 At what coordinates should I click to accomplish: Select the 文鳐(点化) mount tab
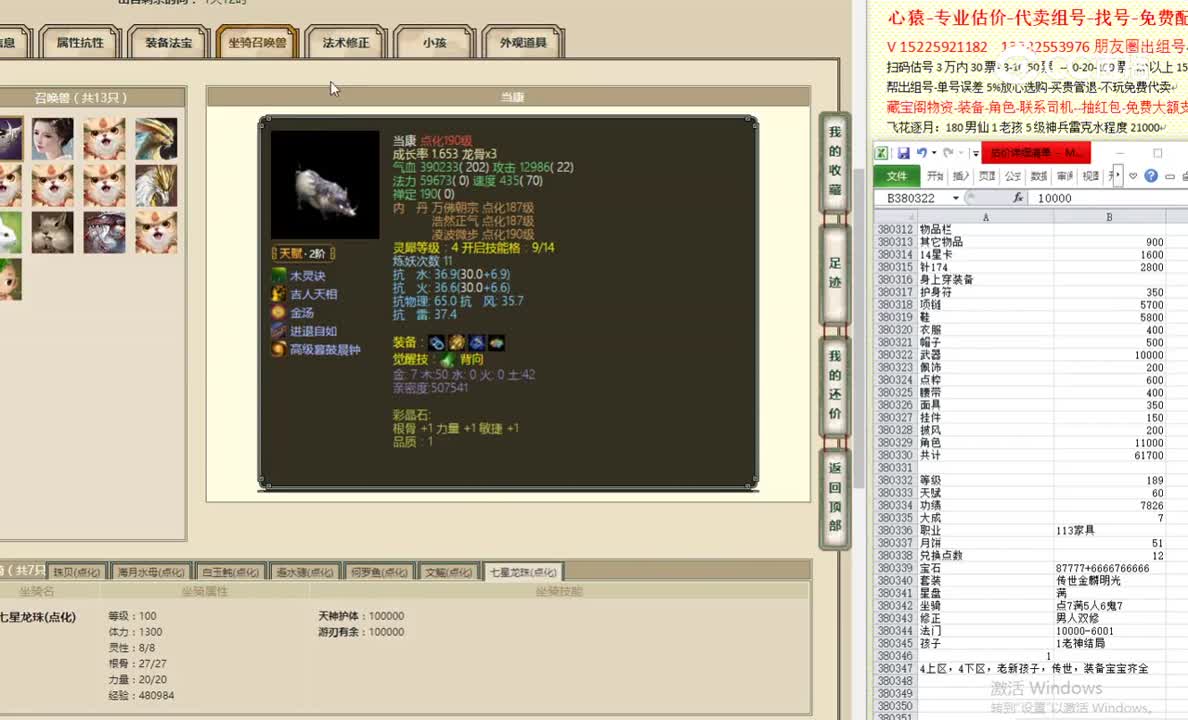448,572
